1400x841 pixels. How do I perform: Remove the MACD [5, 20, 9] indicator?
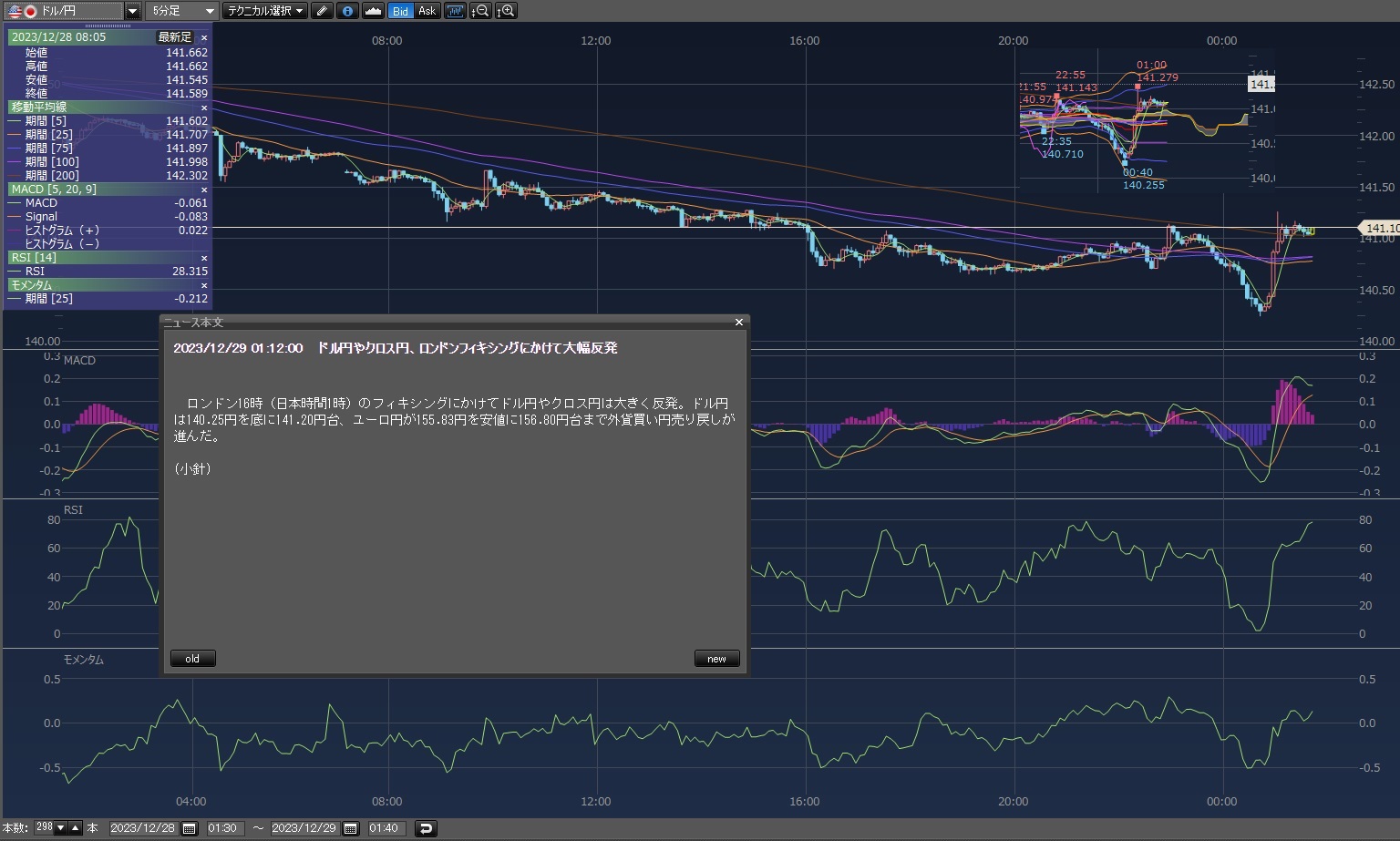204,190
